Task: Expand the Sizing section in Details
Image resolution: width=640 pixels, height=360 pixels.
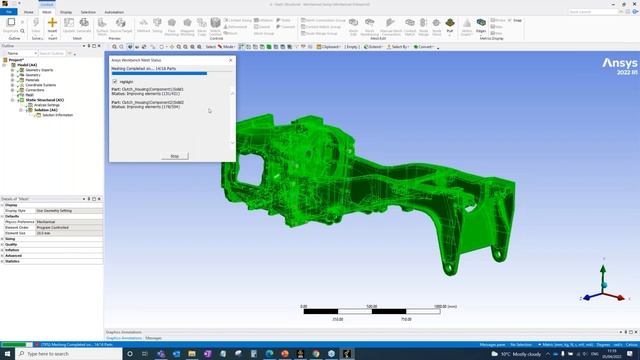Action: pyautogui.click(x=2, y=239)
